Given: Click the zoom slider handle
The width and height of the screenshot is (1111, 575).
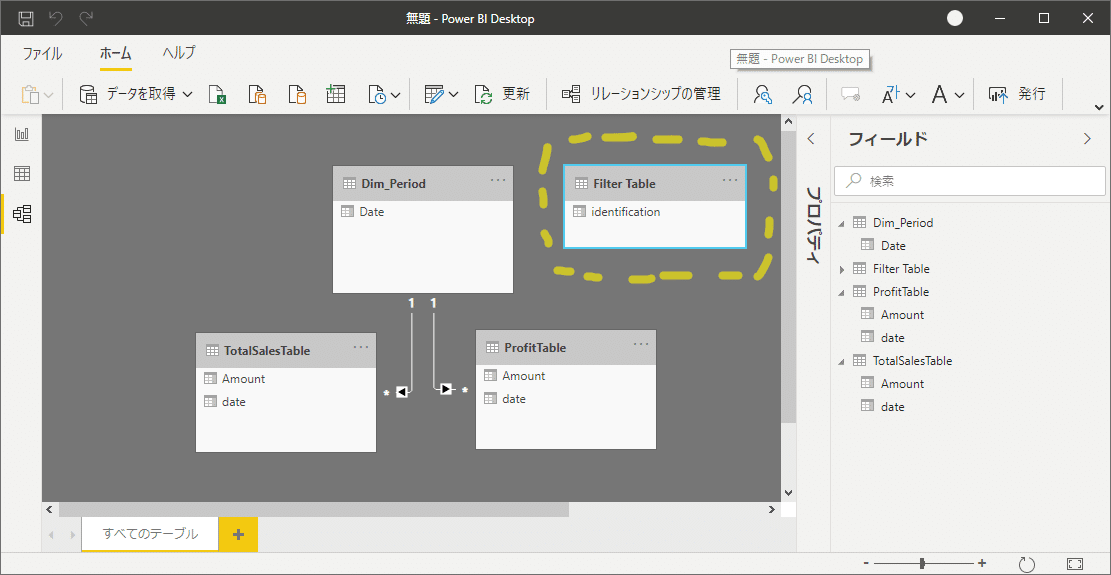Looking at the screenshot, I should 922,563.
